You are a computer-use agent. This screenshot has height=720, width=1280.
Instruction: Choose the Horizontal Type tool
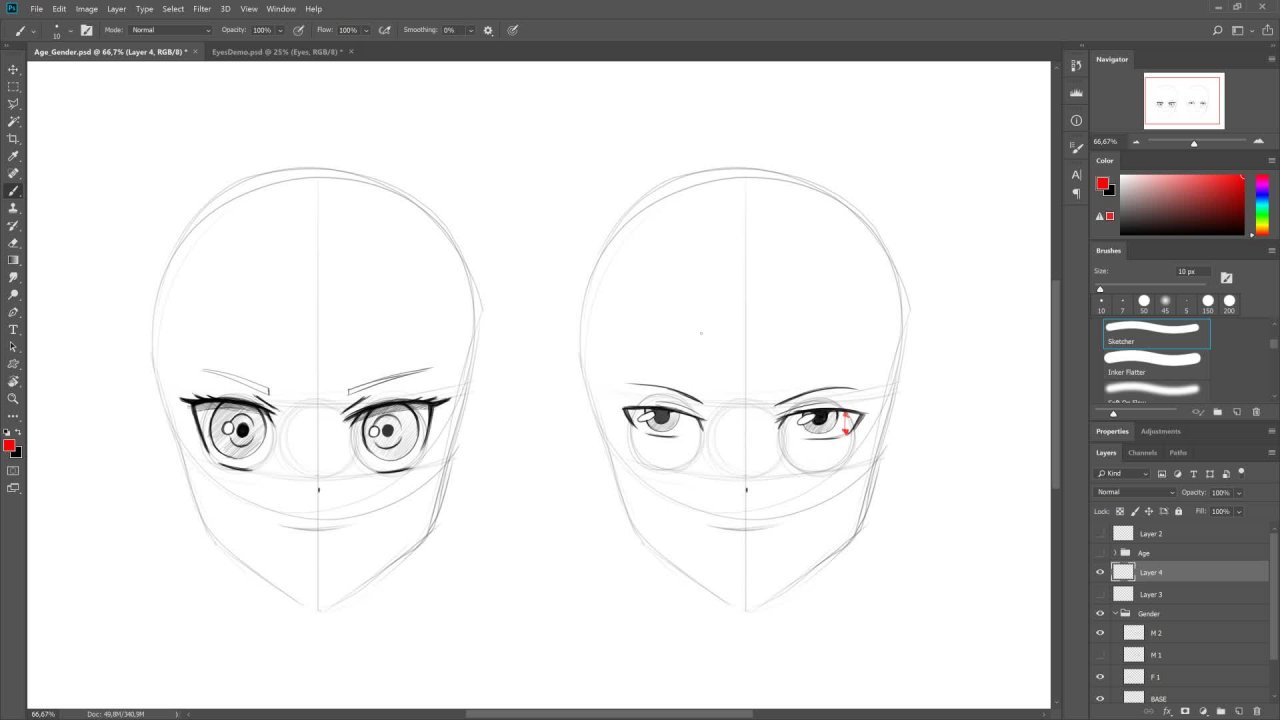click(x=14, y=330)
